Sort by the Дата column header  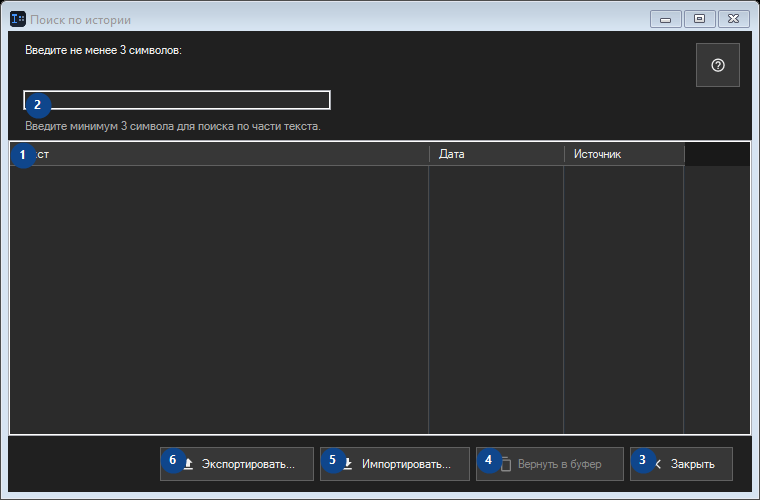[x=496, y=154]
